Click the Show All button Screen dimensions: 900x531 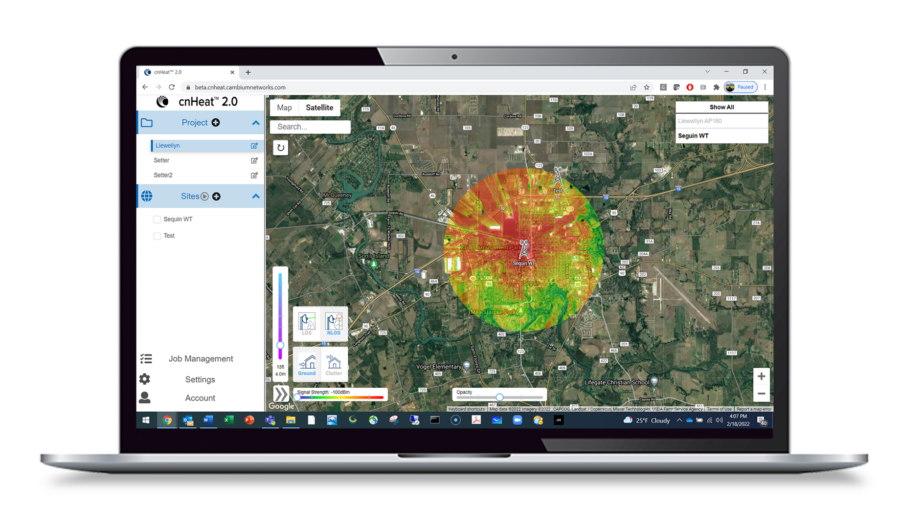pos(721,107)
